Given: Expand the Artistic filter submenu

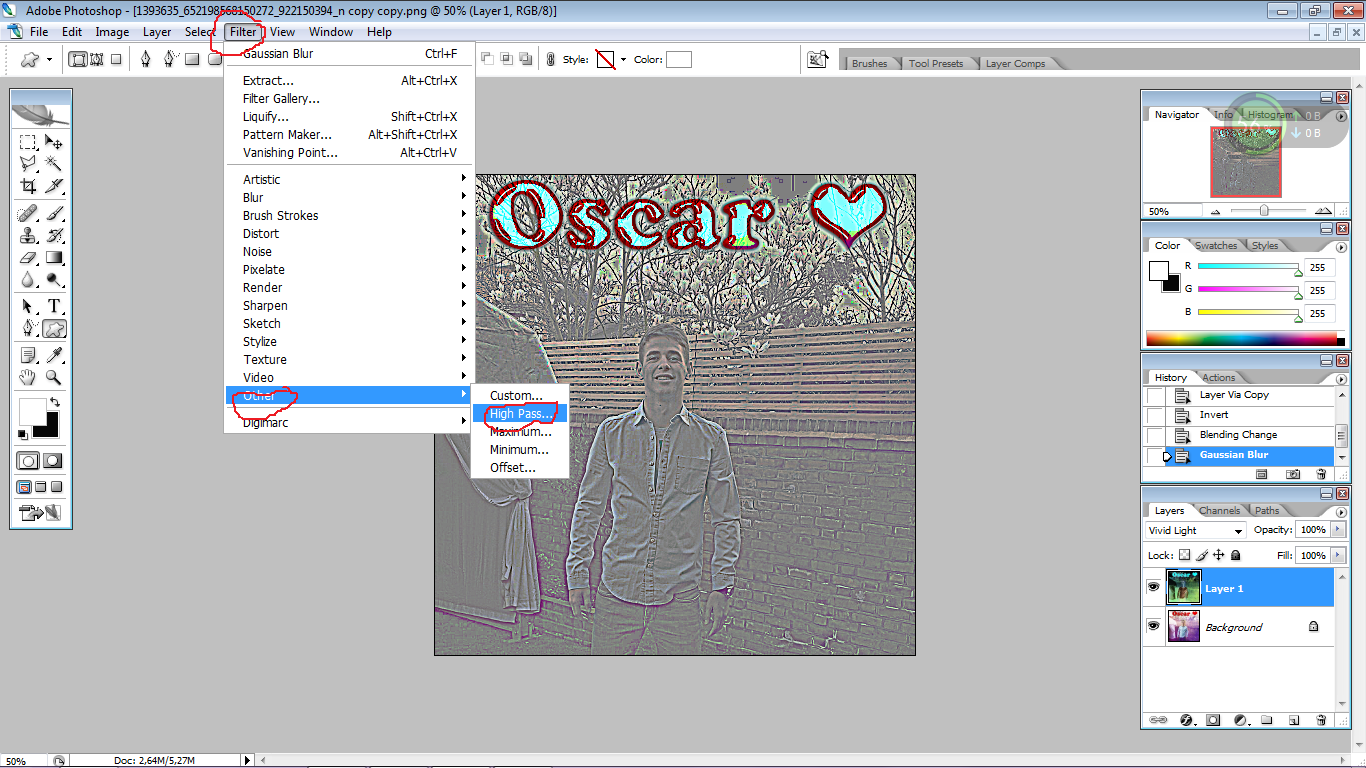Looking at the screenshot, I should [350, 179].
